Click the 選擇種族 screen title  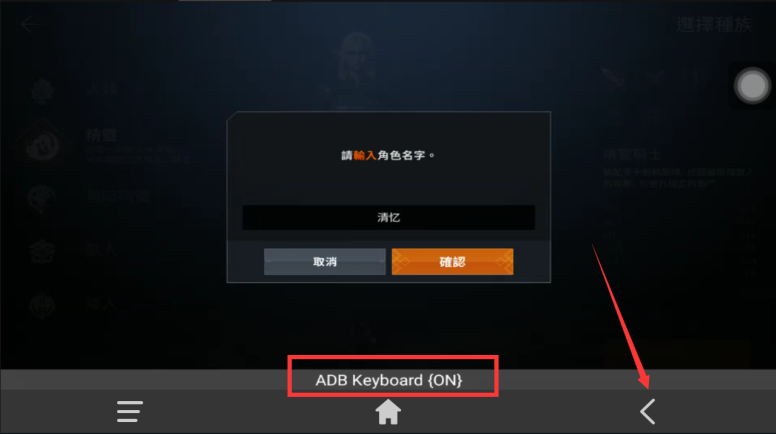tap(714, 24)
